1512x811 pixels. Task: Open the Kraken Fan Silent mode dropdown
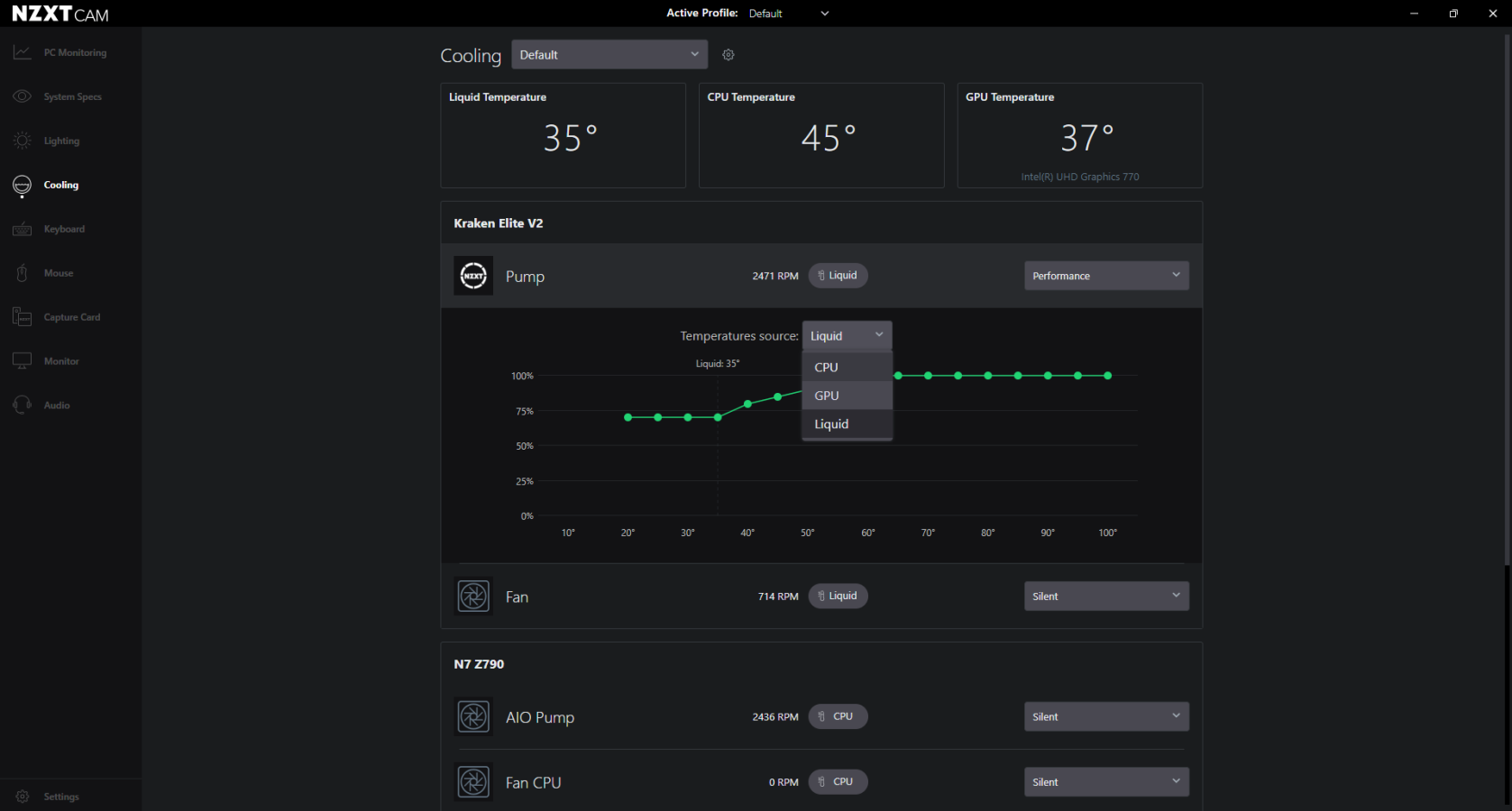[1105, 597]
